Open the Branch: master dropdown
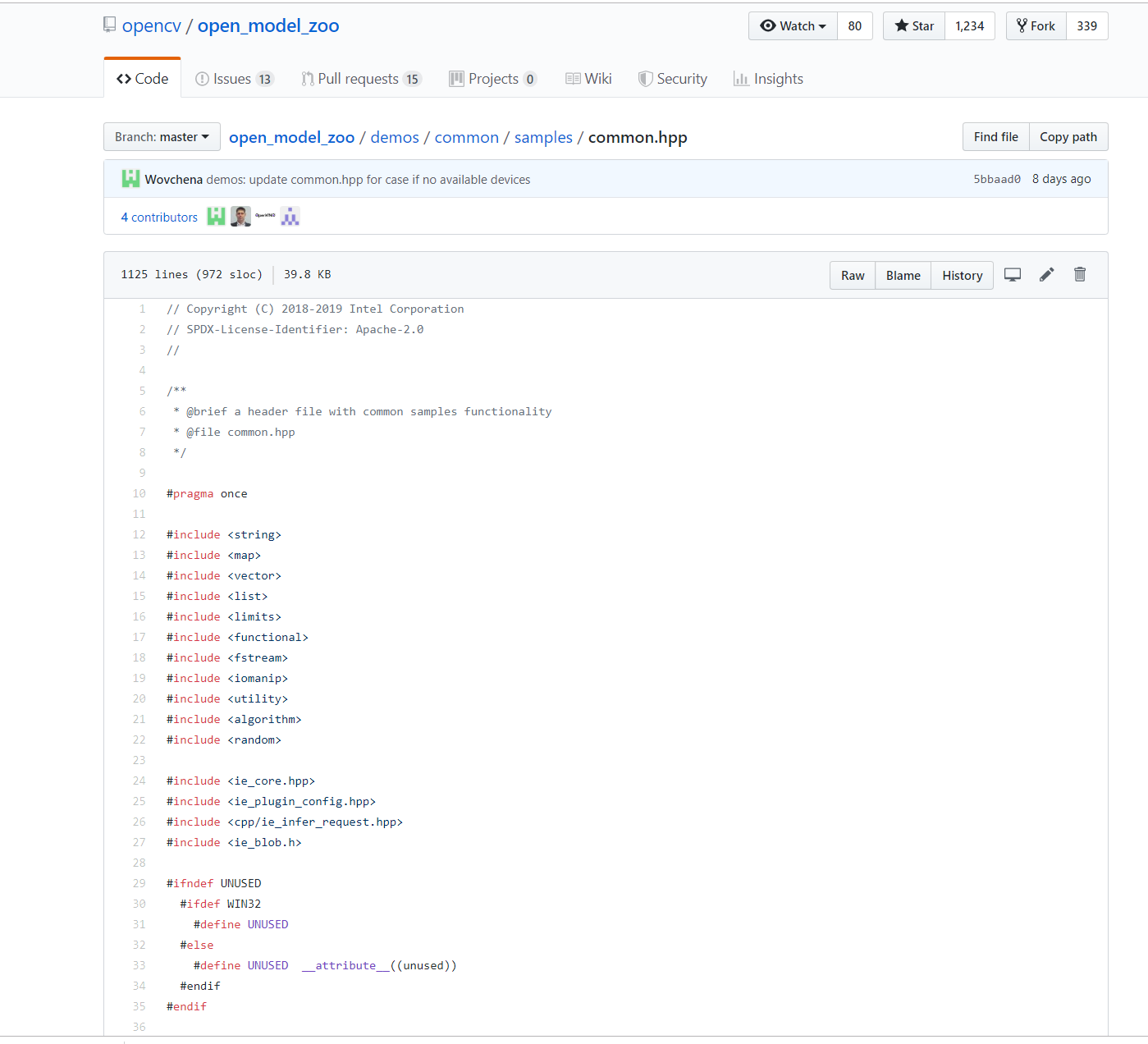The width and height of the screenshot is (1148, 1044). (162, 136)
